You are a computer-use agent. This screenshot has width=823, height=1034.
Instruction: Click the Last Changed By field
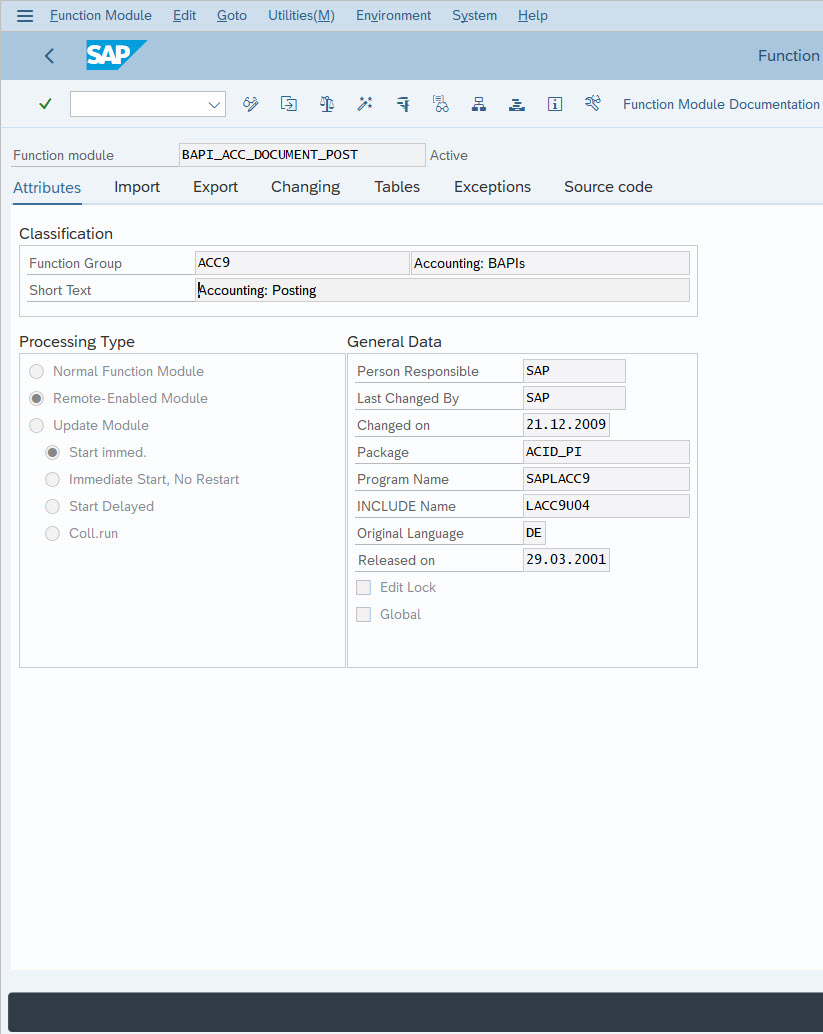pos(574,398)
